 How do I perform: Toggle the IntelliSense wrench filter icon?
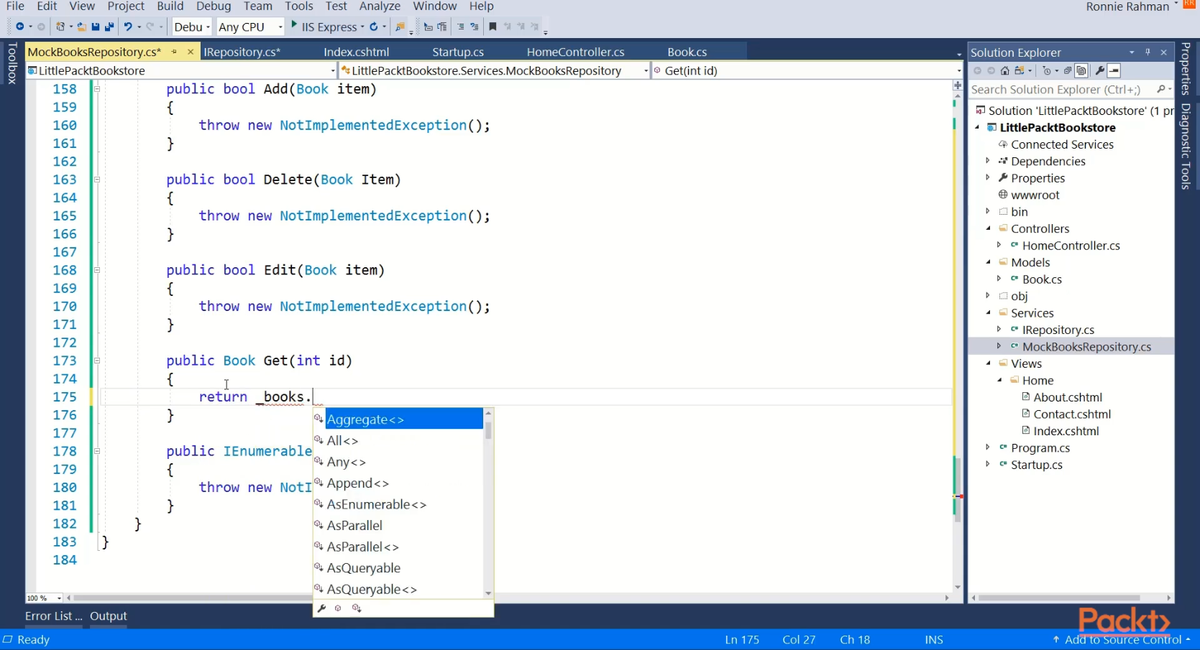(322, 608)
